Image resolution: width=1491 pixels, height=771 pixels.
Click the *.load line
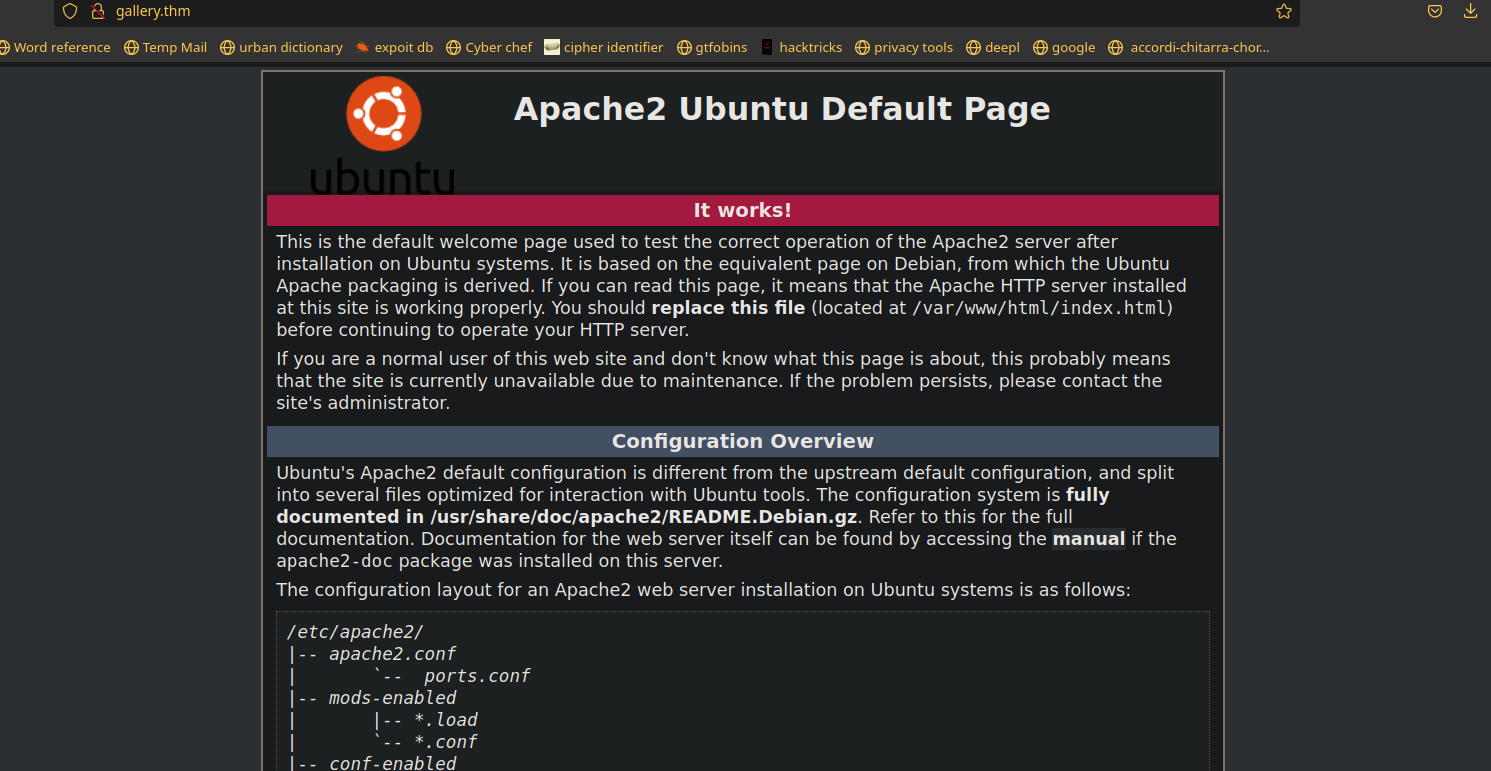(446, 720)
